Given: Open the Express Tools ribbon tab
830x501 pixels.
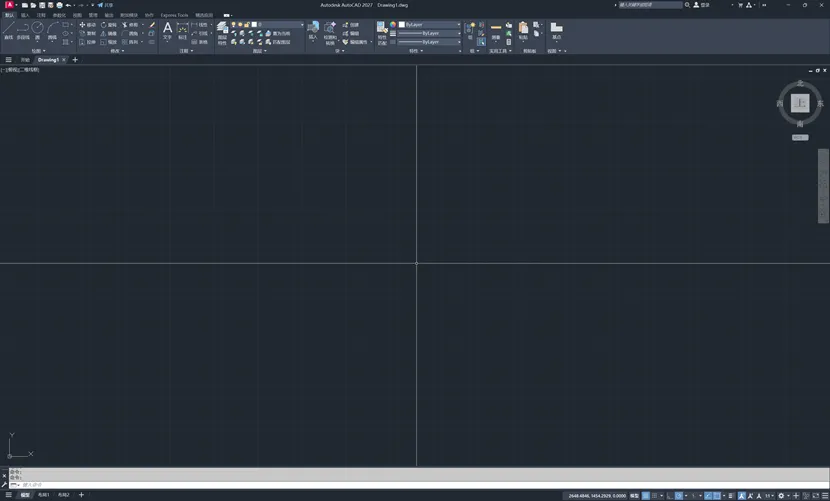Looking at the screenshot, I should [x=174, y=15].
